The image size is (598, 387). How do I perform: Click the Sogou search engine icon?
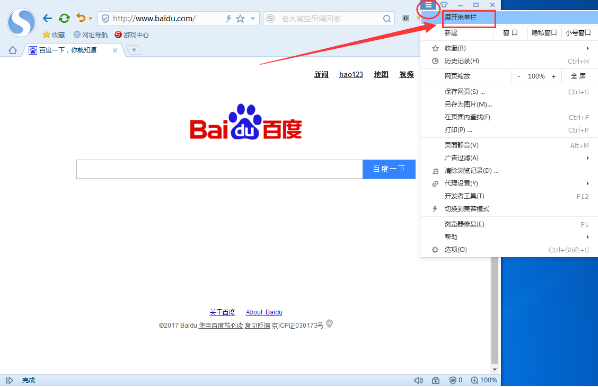click(270, 18)
